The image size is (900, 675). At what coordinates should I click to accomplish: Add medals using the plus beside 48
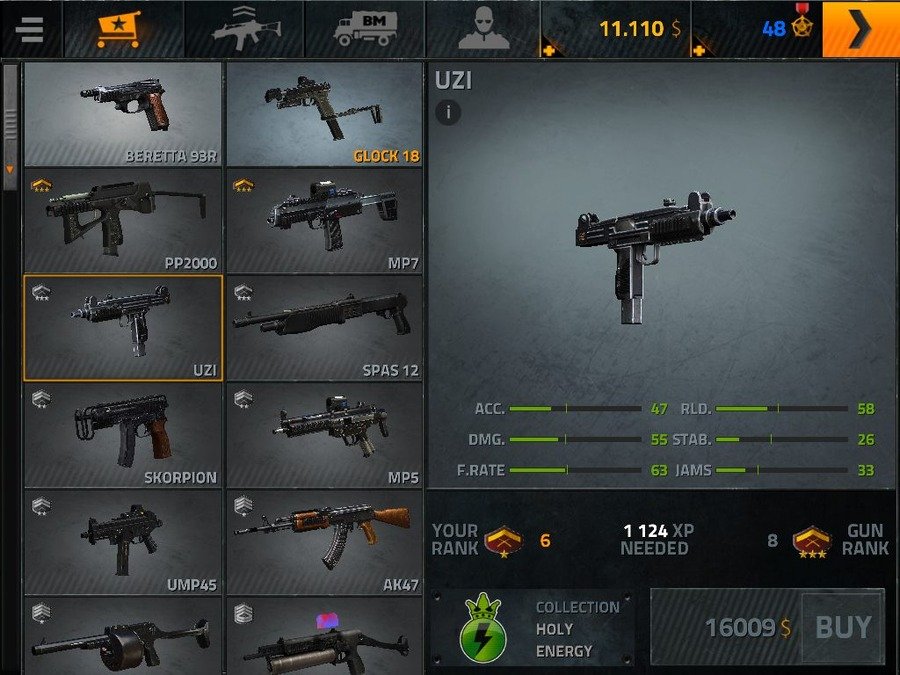tap(699, 51)
